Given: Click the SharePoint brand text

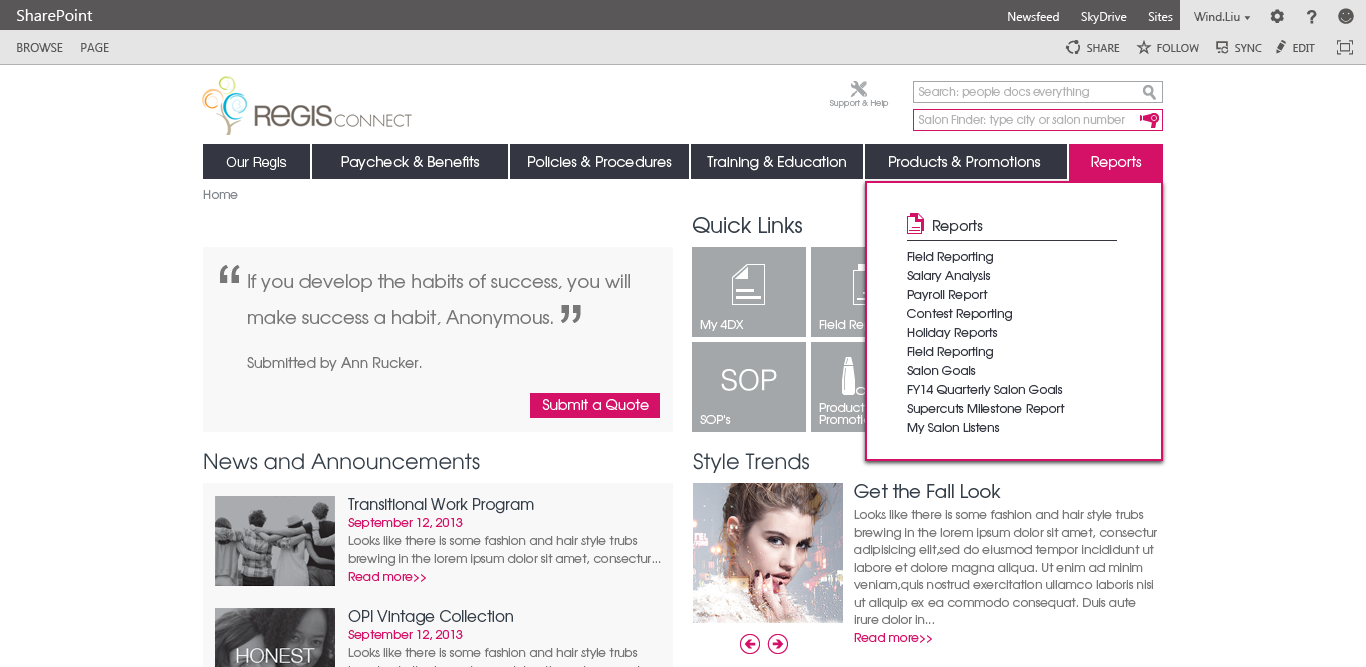Looking at the screenshot, I should pyautogui.click(x=54, y=15).
